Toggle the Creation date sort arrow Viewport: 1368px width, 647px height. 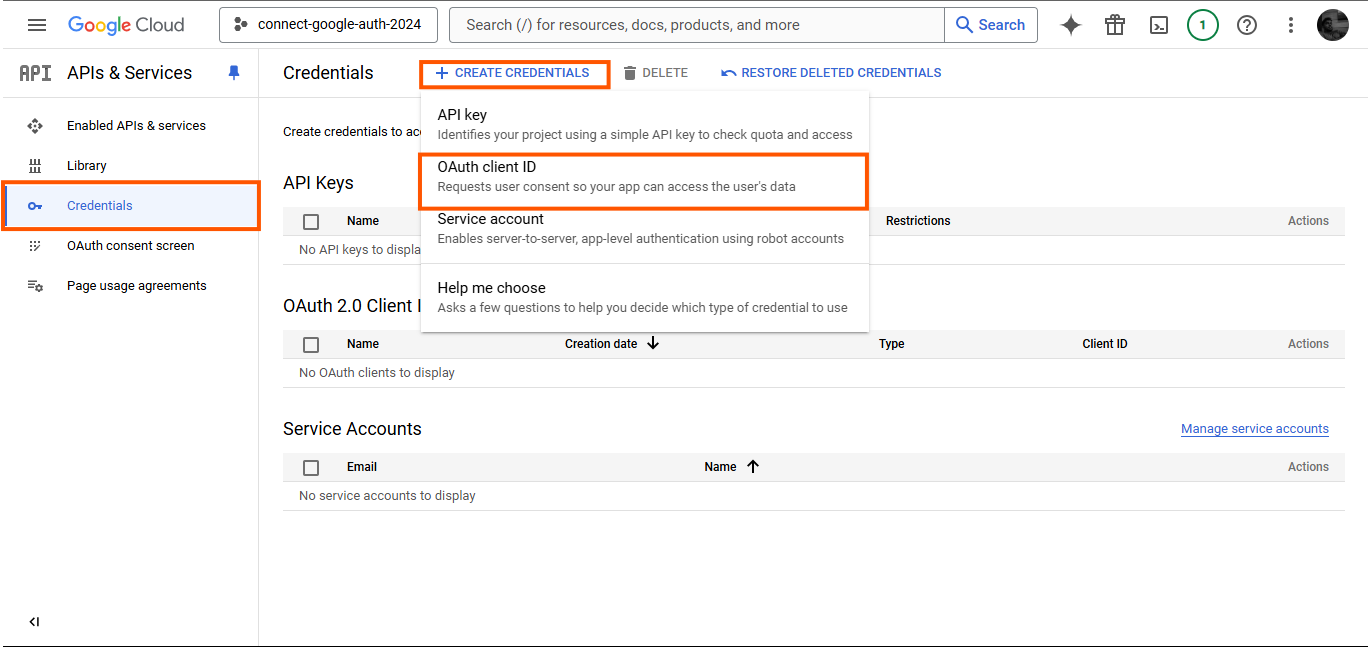(x=653, y=343)
